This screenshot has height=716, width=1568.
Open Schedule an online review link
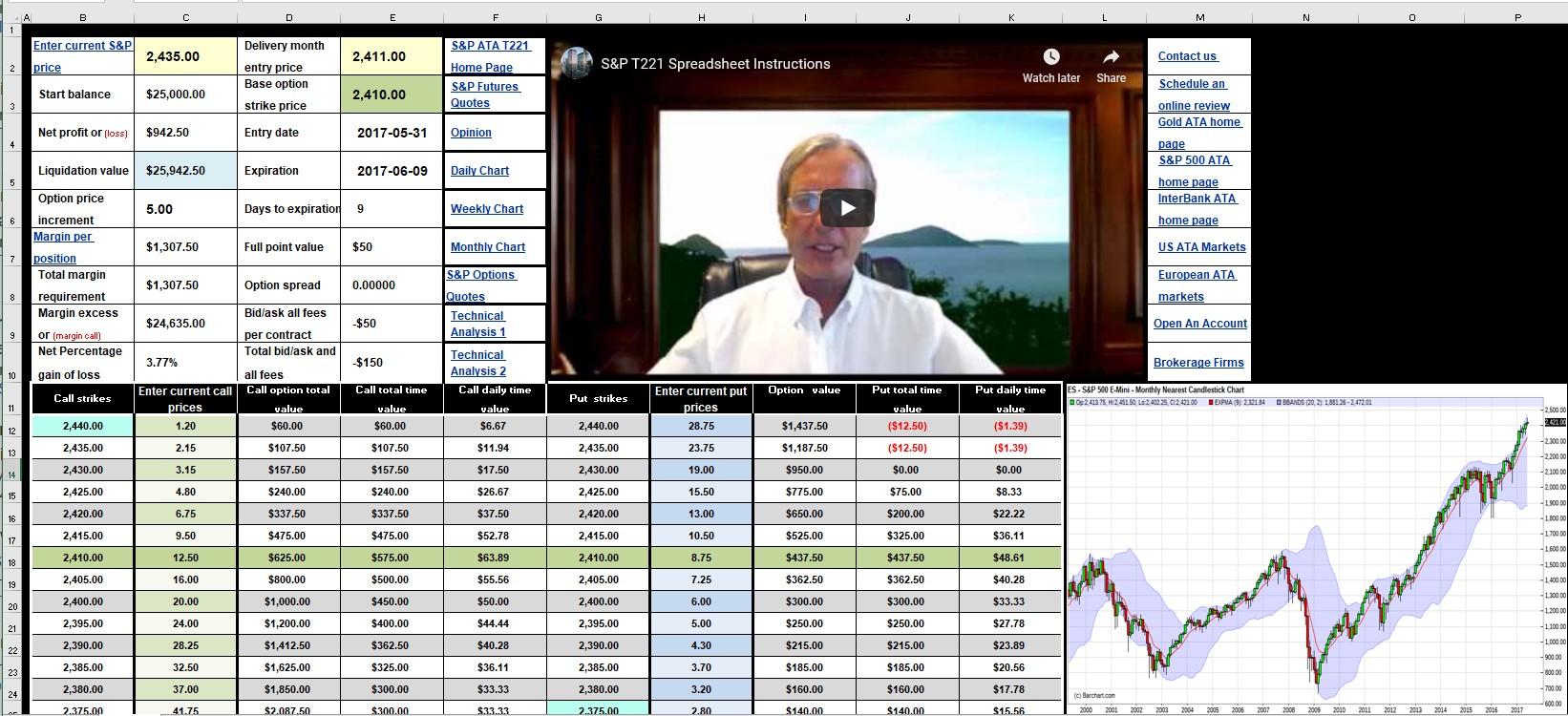pos(1194,95)
